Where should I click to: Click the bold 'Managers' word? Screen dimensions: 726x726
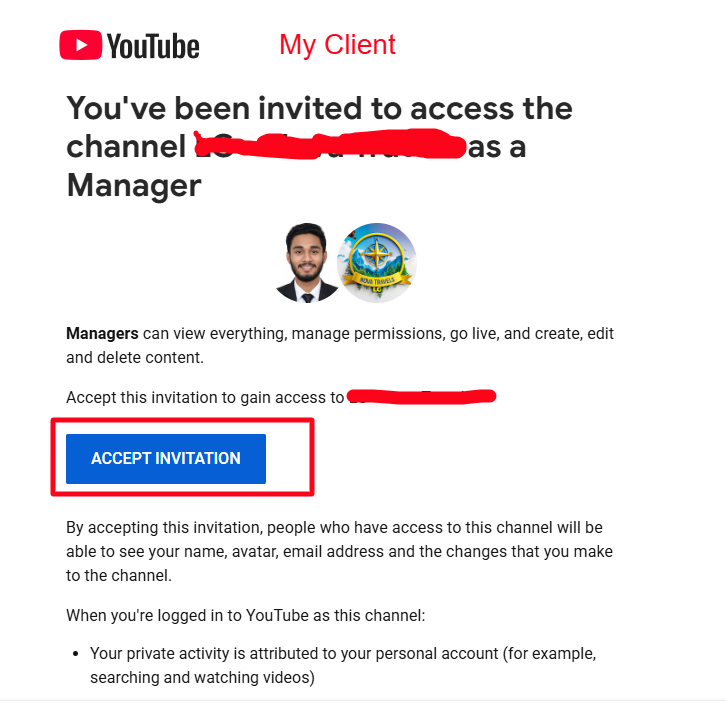tap(102, 333)
